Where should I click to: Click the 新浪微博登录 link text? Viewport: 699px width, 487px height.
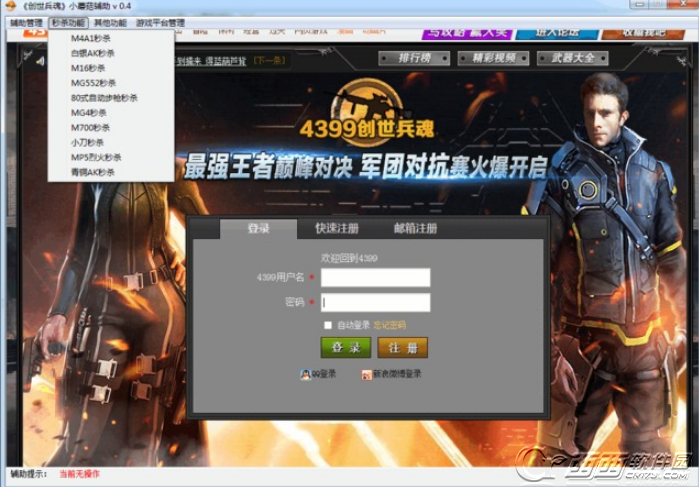pyautogui.click(x=397, y=374)
